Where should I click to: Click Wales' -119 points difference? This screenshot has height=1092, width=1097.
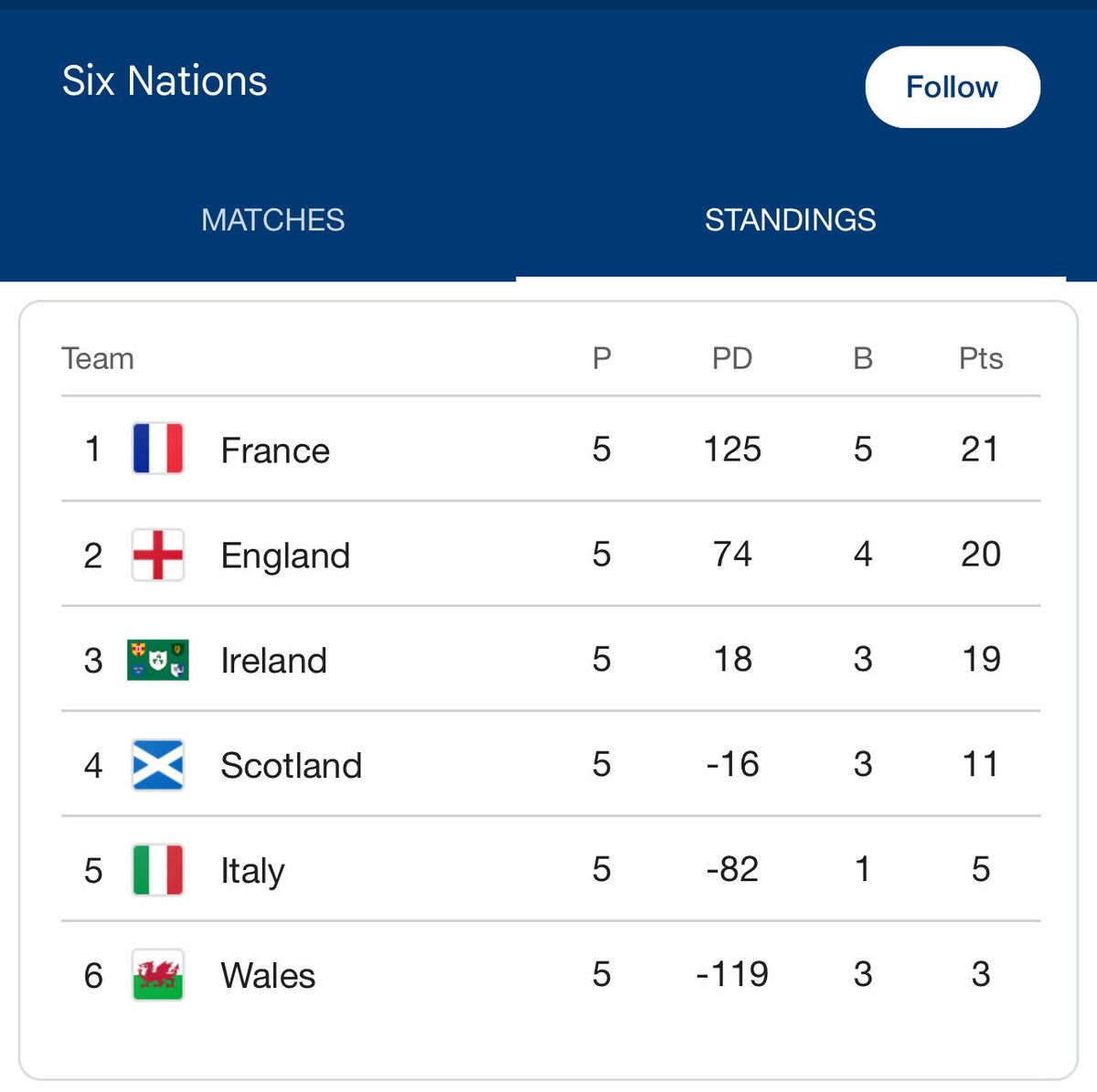coord(732,974)
